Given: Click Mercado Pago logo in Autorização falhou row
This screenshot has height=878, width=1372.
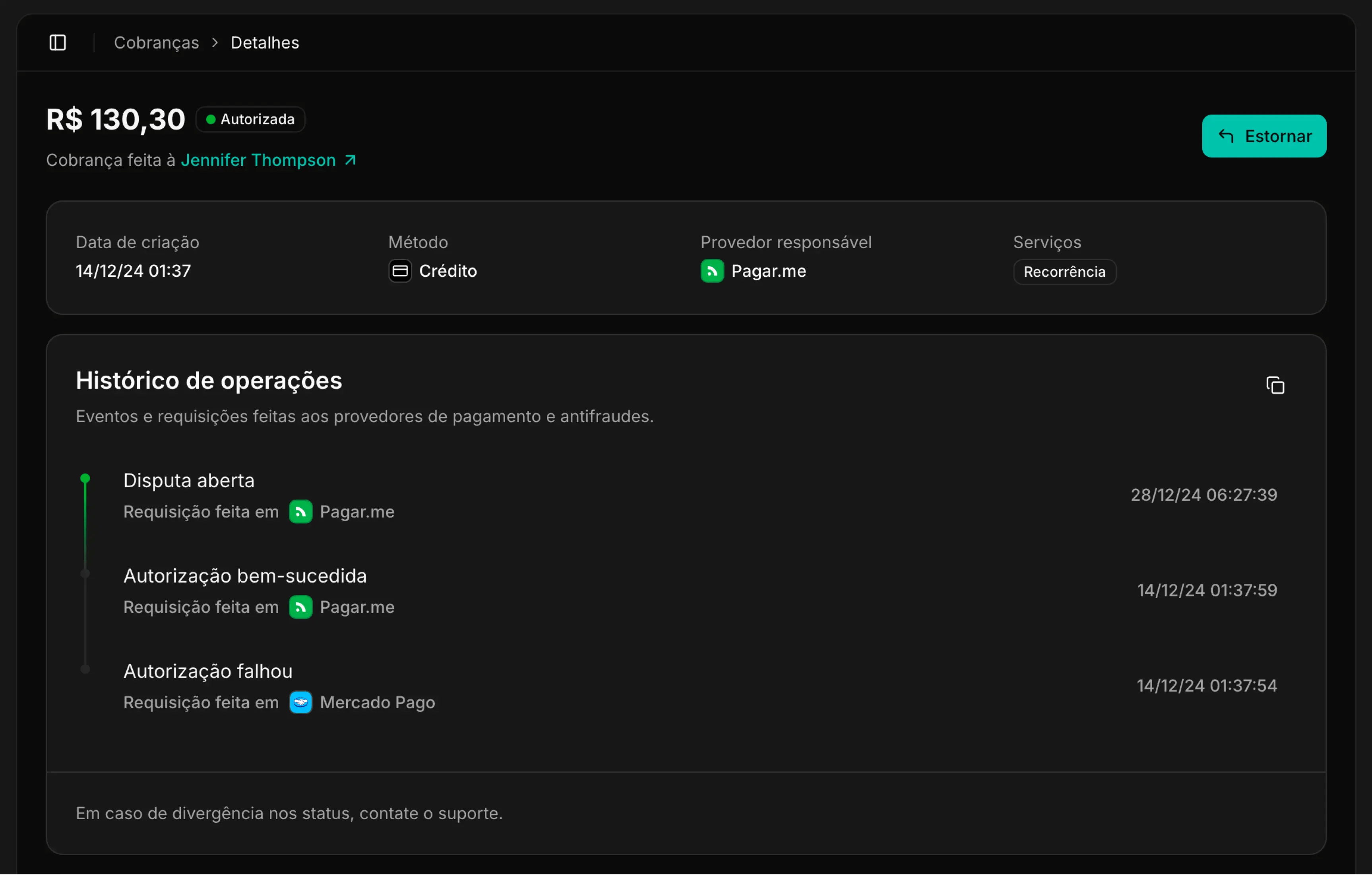Looking at the screenshot, I should click(300, 702).
